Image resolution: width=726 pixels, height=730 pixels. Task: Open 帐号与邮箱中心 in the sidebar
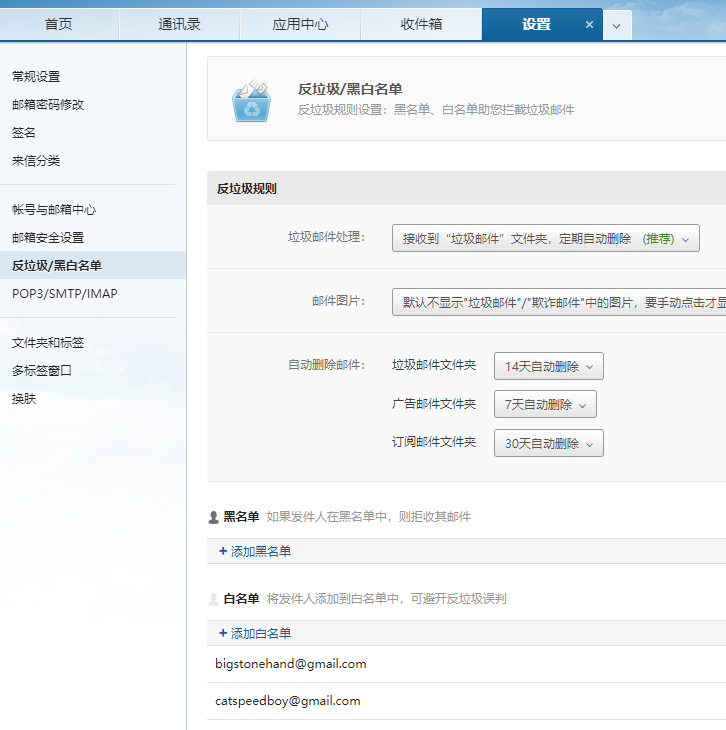pyautogui.click(x=54, y=210)
